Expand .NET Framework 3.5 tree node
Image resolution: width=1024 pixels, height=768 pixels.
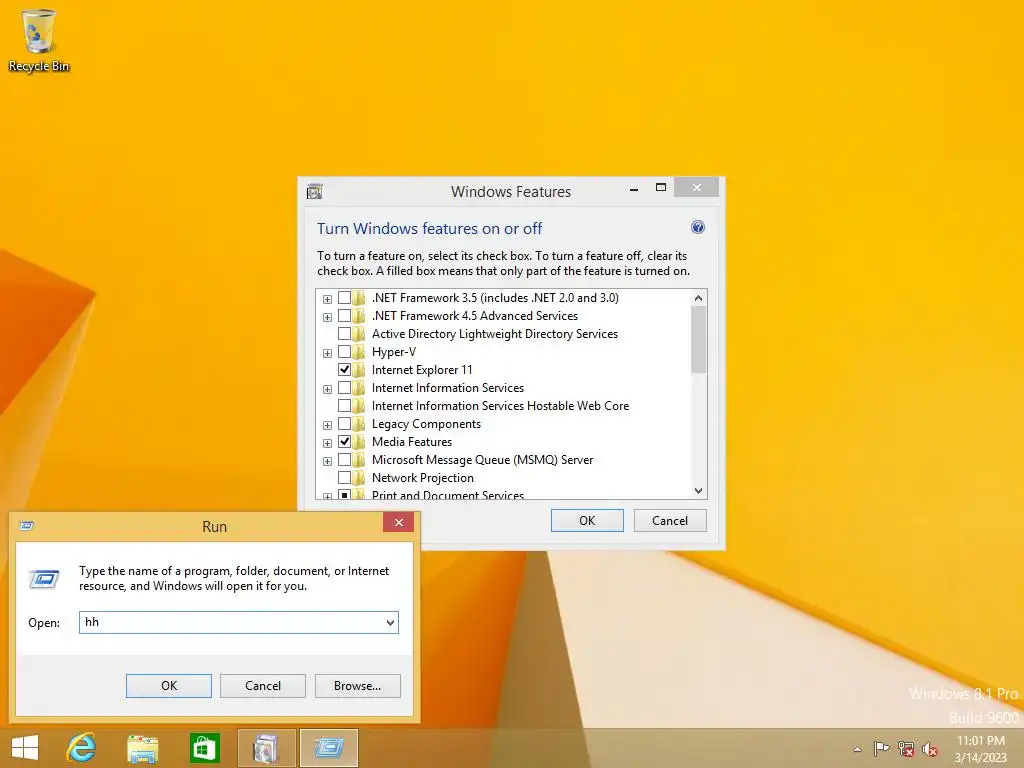[x=327, y=299]
